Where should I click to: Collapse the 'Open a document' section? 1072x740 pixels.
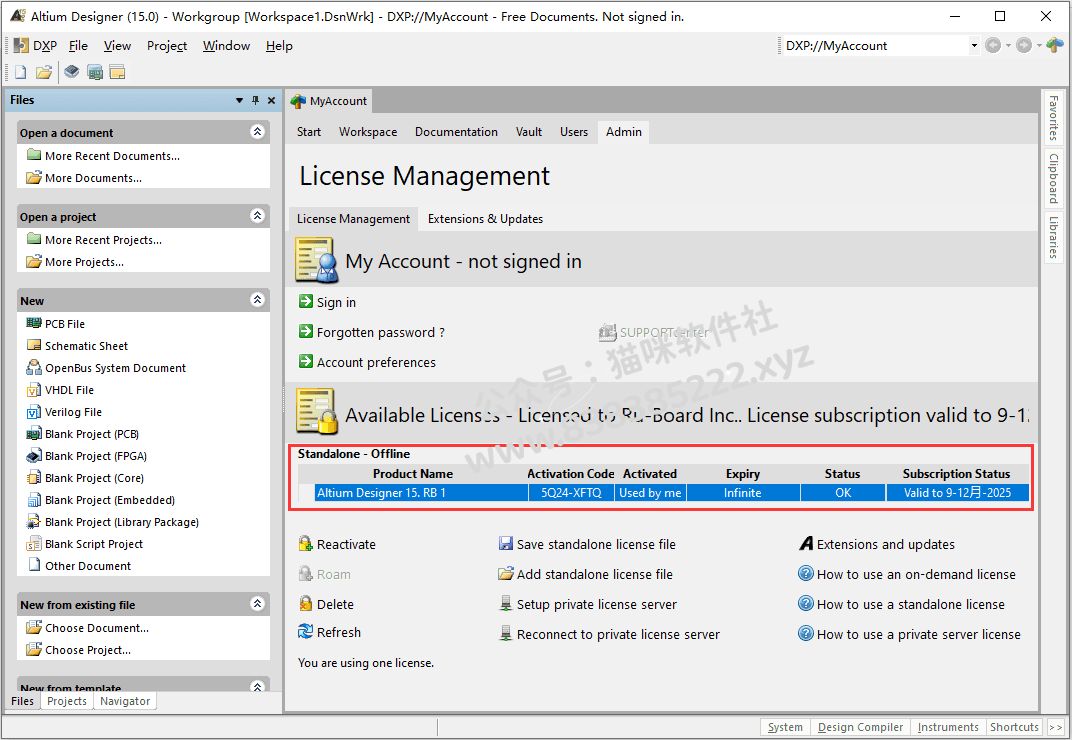[x=258, y=132]
